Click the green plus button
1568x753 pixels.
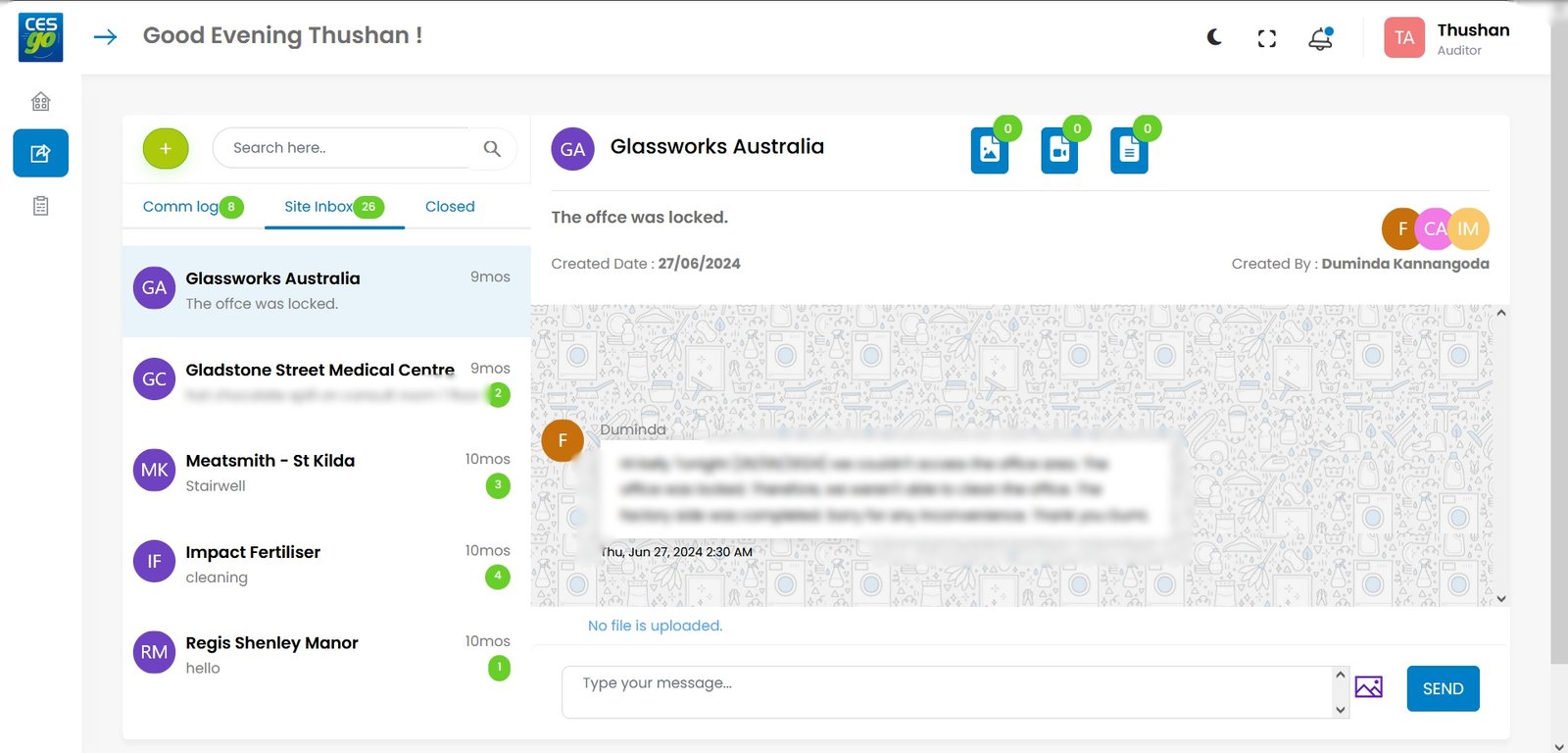click(x=166, y=149)
